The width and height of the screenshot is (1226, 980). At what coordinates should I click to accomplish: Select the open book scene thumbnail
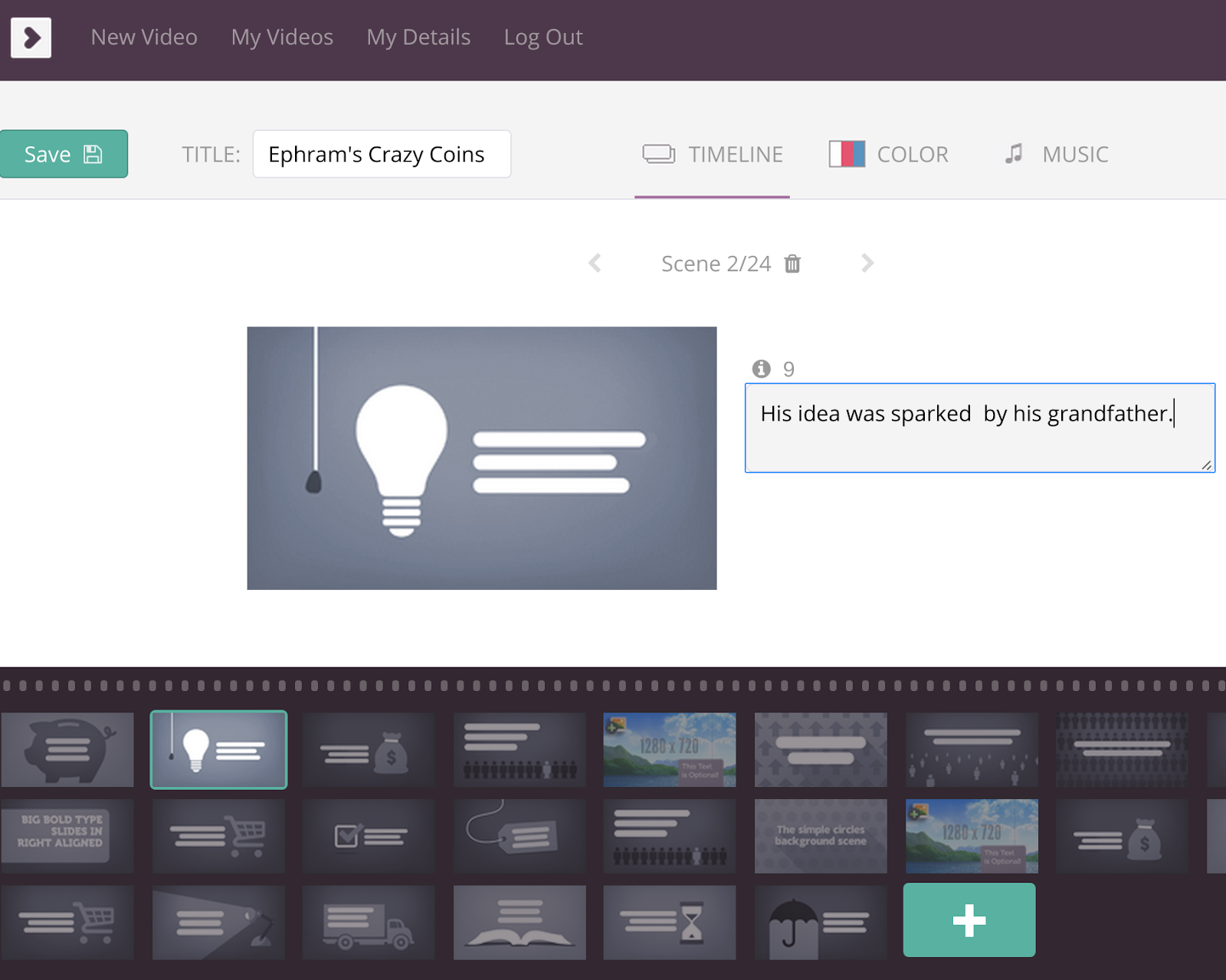520,923
